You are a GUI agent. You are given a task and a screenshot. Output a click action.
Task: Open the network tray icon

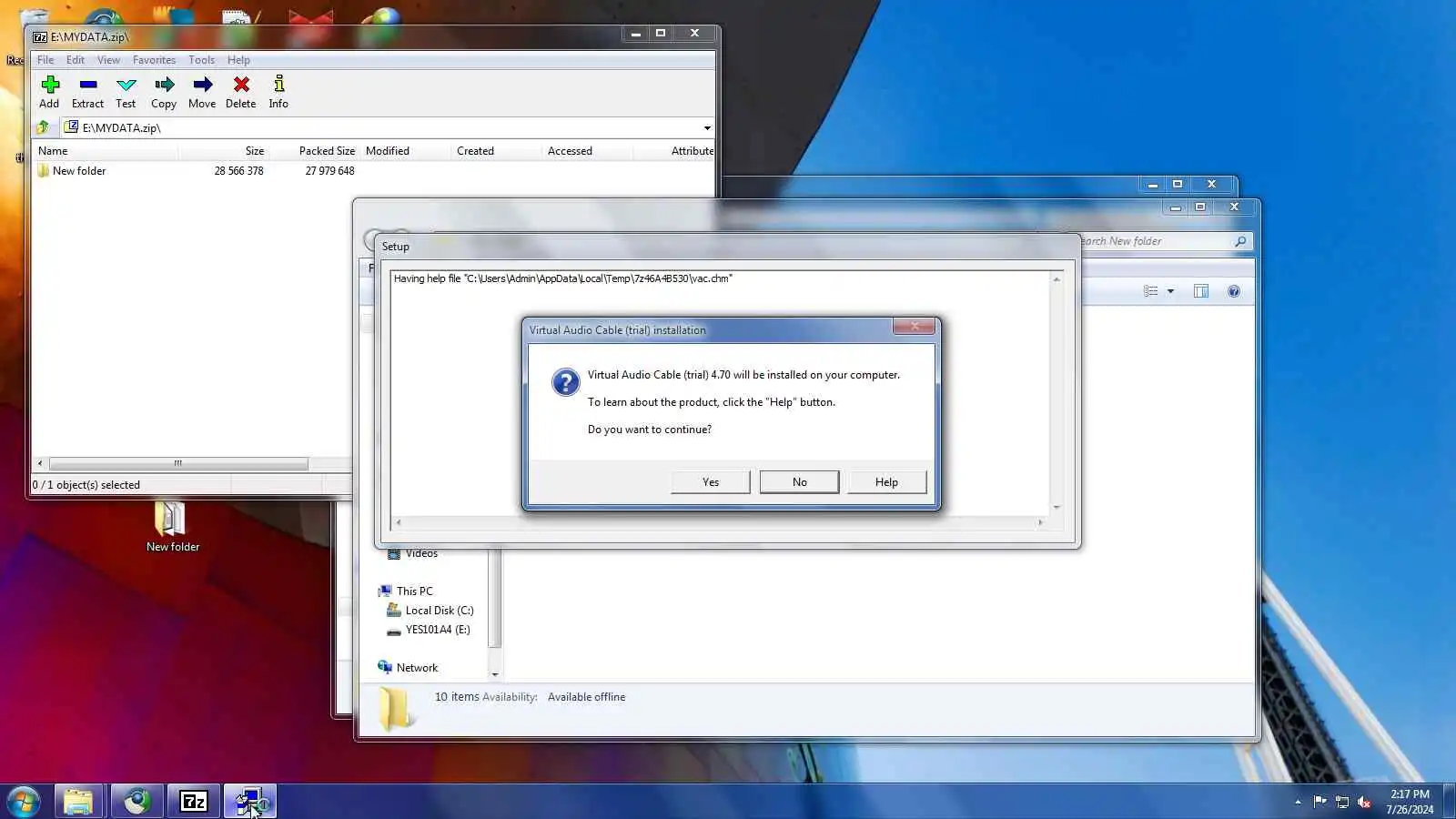(x=1342, y=802)
